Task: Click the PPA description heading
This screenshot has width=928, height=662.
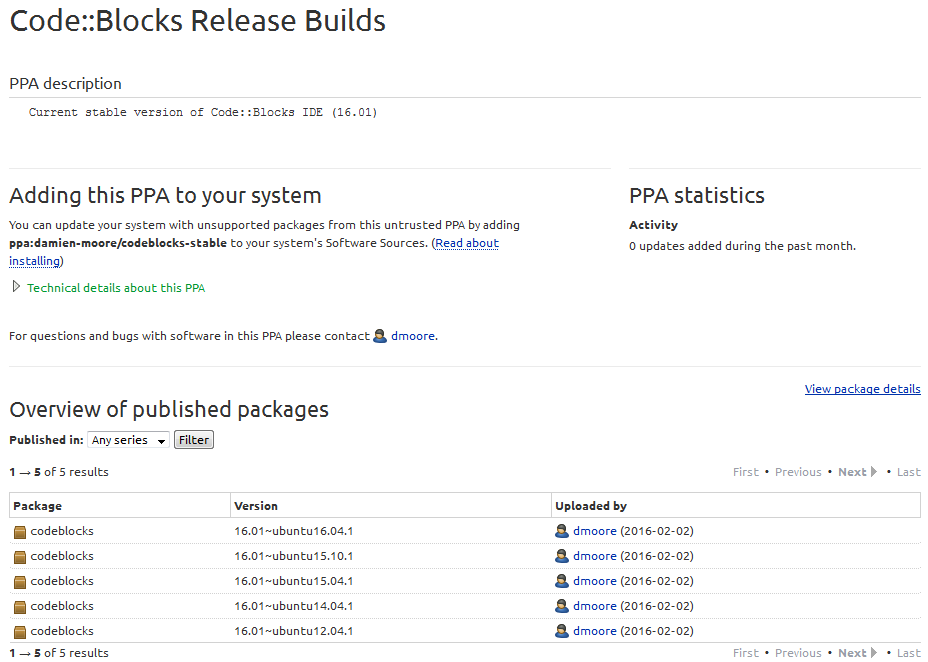Action: (x=65, y=84)
